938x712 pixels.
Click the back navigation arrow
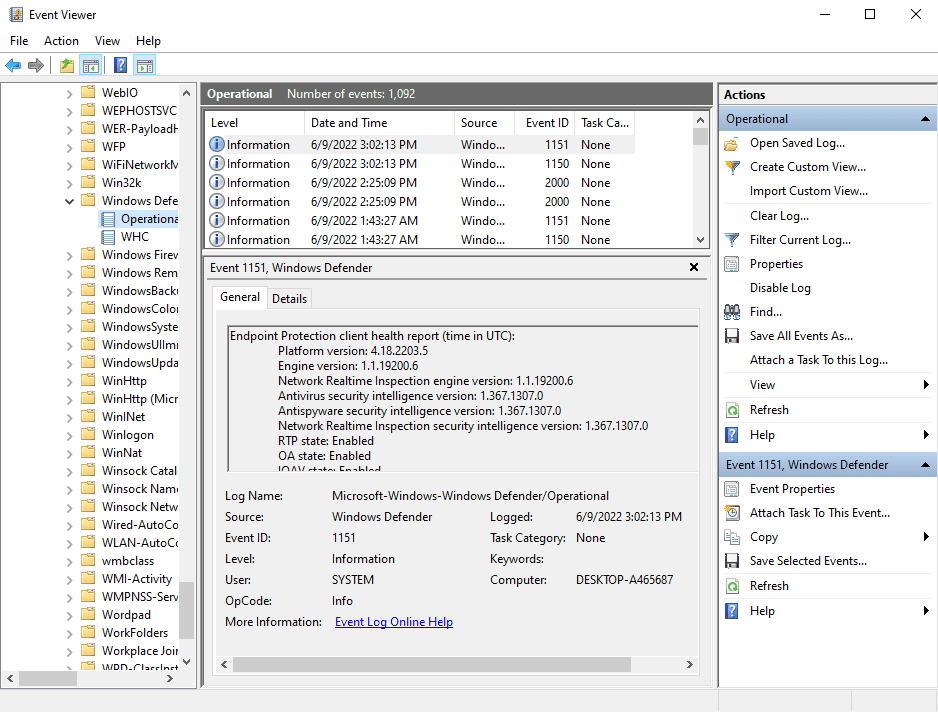coord(13,65)
